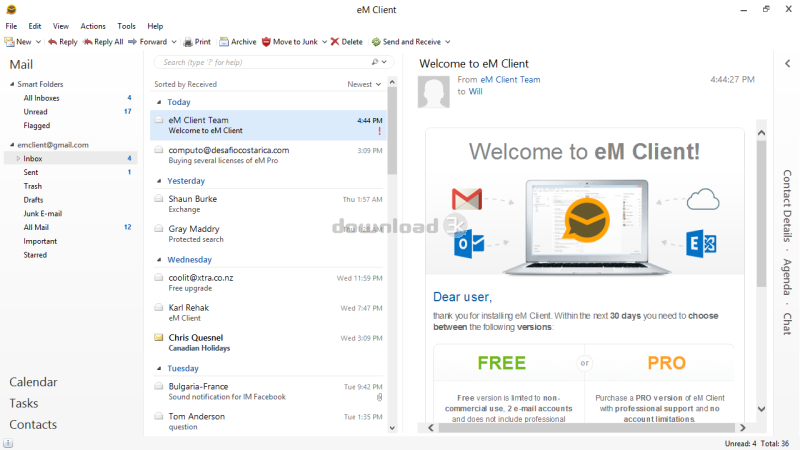
Task: Open the File menu
Action: 11,26
